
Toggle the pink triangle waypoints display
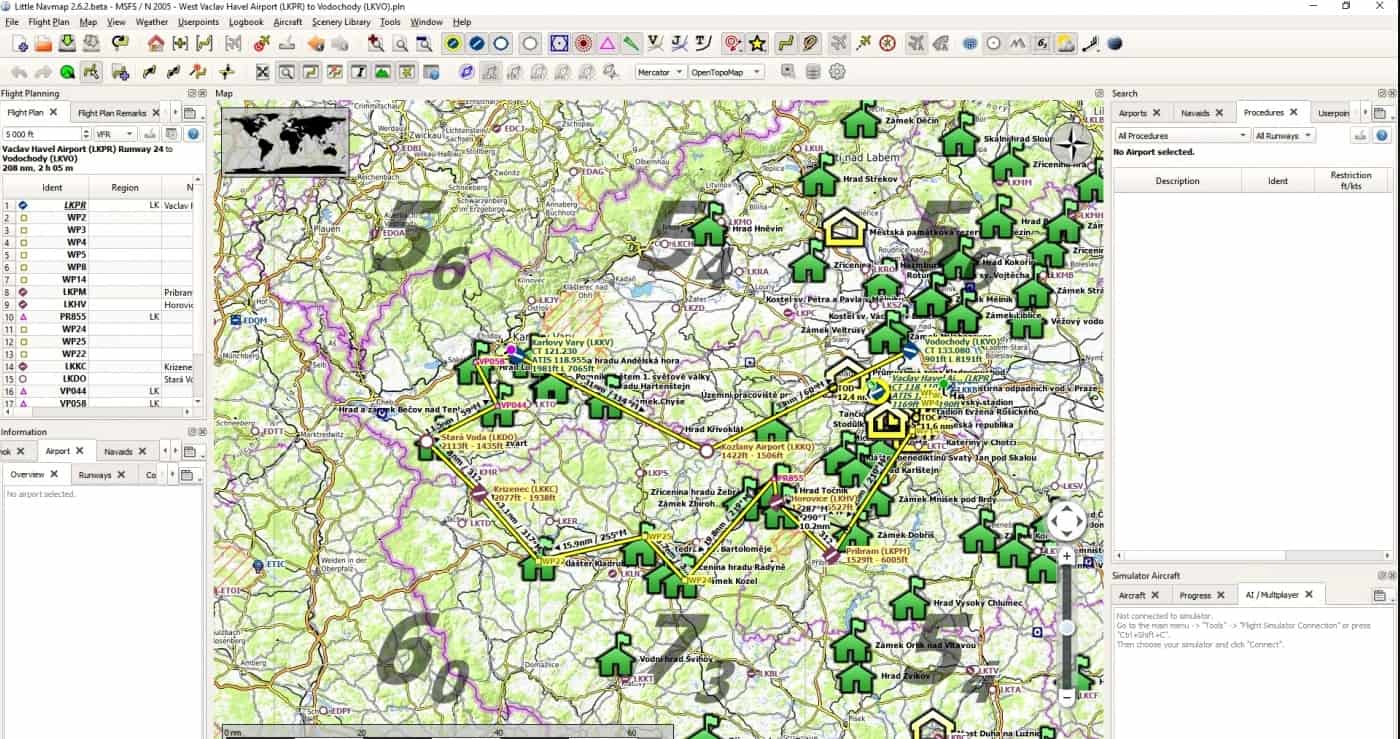click(x=607, y=43)
